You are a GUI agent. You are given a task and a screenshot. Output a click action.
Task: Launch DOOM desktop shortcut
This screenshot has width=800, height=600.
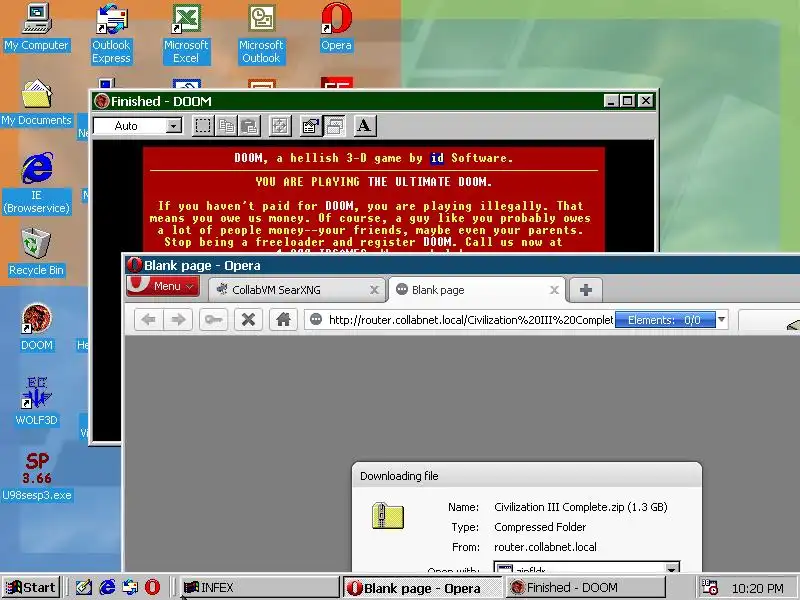click(x=36, y=327)
